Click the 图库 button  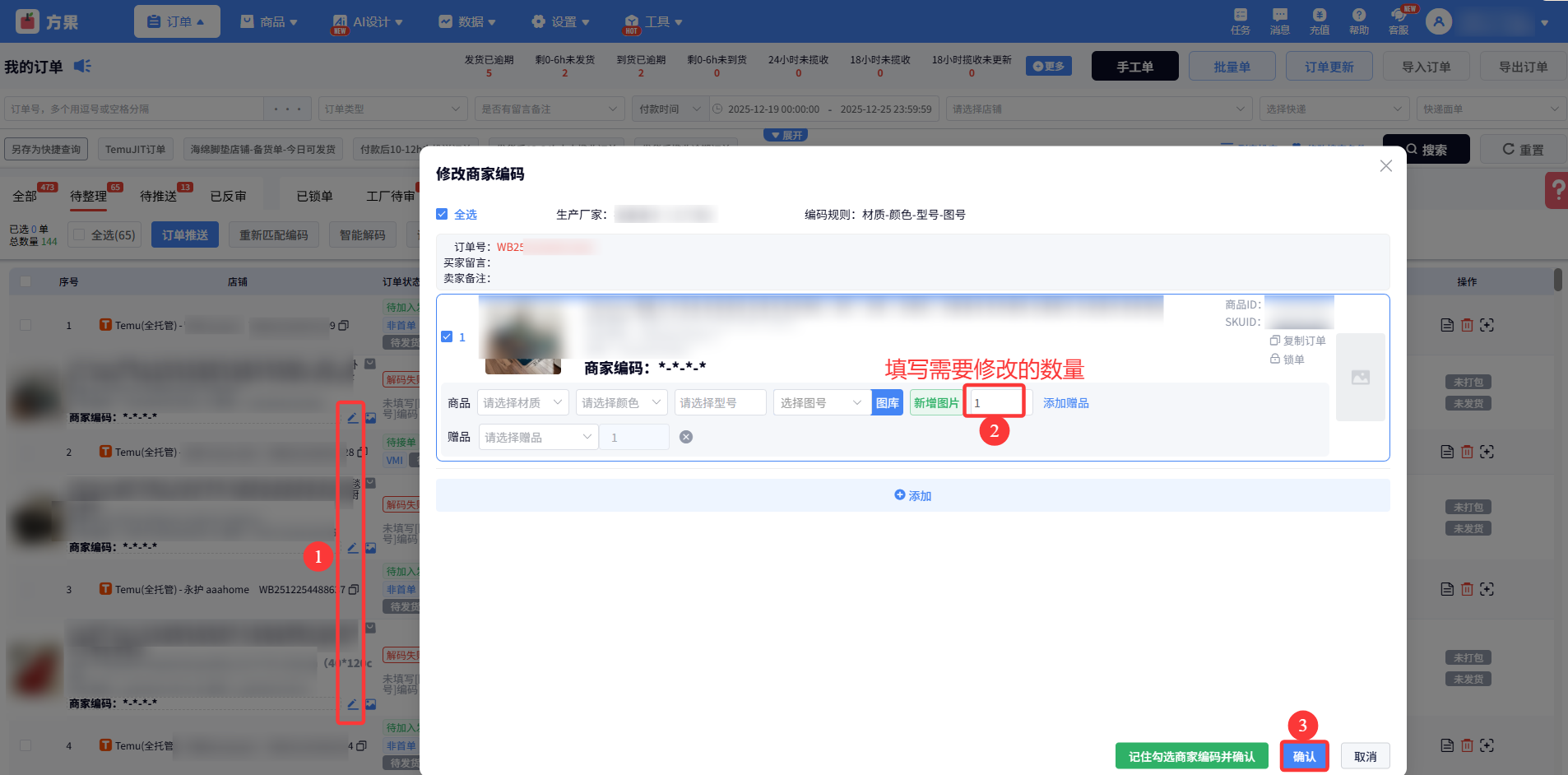888,402
